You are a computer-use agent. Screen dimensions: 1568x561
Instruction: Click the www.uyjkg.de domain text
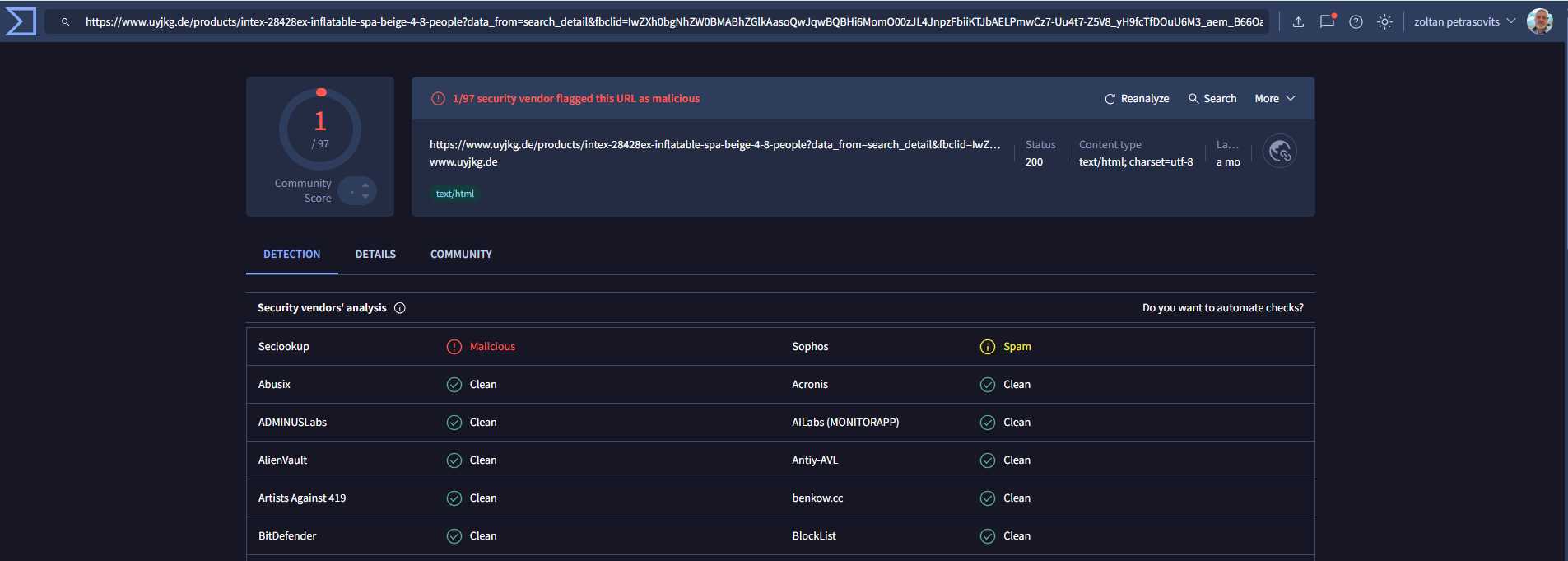point(463,162)
